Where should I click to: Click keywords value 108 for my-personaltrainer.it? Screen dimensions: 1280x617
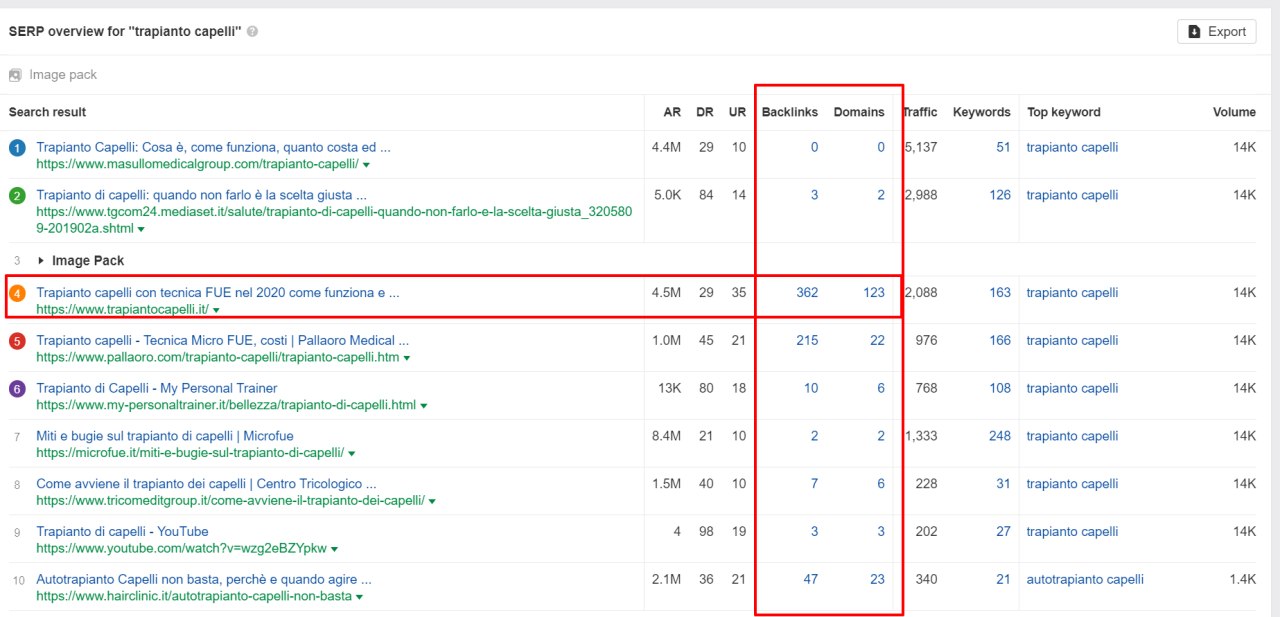coord(1000,388)
